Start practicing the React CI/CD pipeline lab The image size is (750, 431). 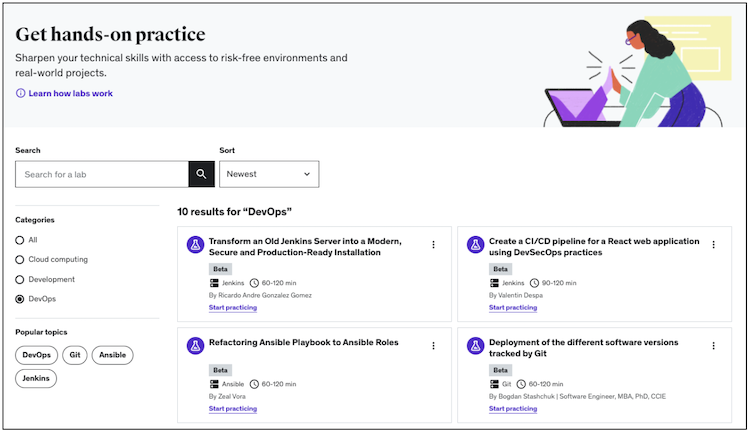(x=513, y=308)
